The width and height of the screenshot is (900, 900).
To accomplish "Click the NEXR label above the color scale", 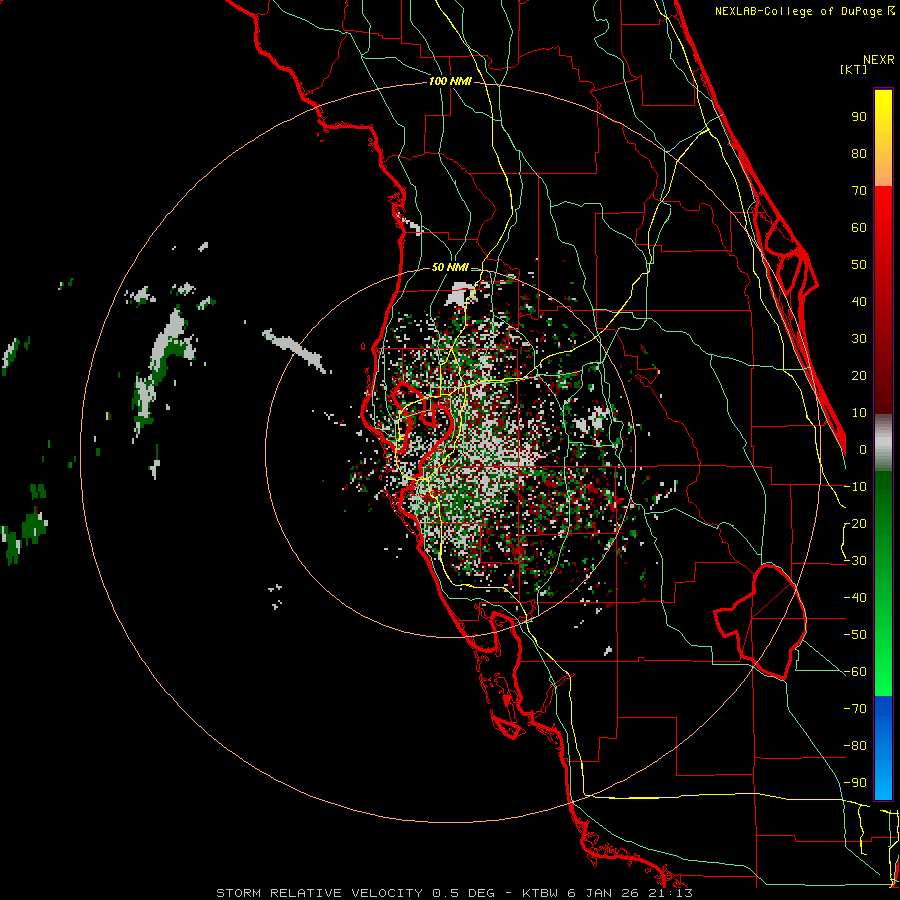I will (879, 60).
